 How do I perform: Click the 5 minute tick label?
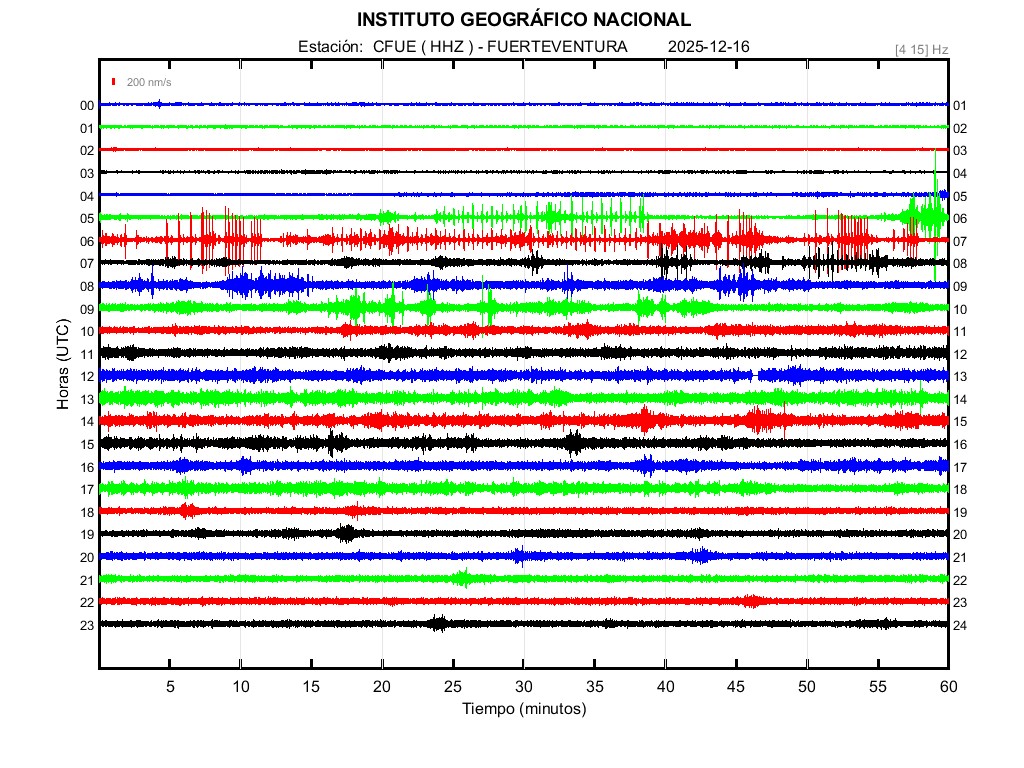pos(170,687)
